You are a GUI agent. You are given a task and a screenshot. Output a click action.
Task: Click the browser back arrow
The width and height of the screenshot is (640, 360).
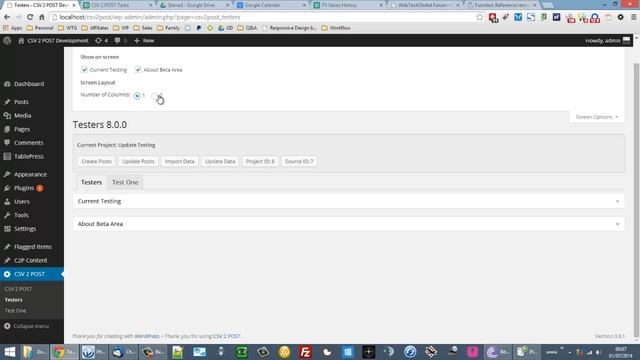pyautogui.click(x=7, y=17)
